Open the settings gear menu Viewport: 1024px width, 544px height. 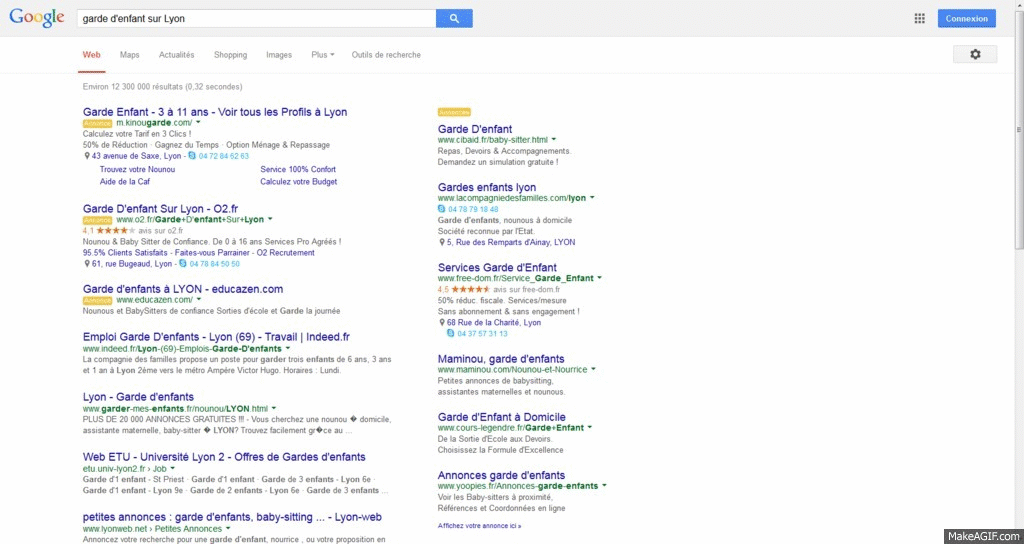975,54
